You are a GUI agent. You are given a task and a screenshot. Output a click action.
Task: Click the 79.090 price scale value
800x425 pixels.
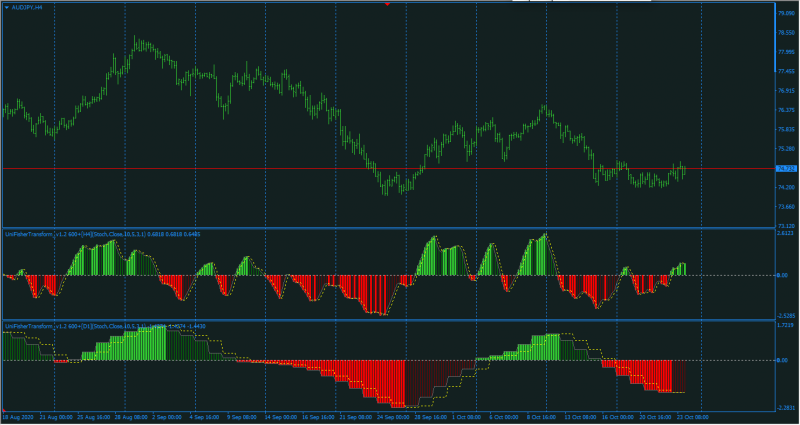point(786,13)
